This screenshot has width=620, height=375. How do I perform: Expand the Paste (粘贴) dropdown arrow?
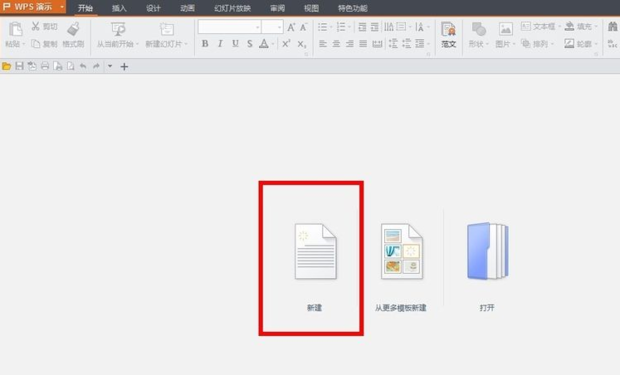(x=23, y=44)
